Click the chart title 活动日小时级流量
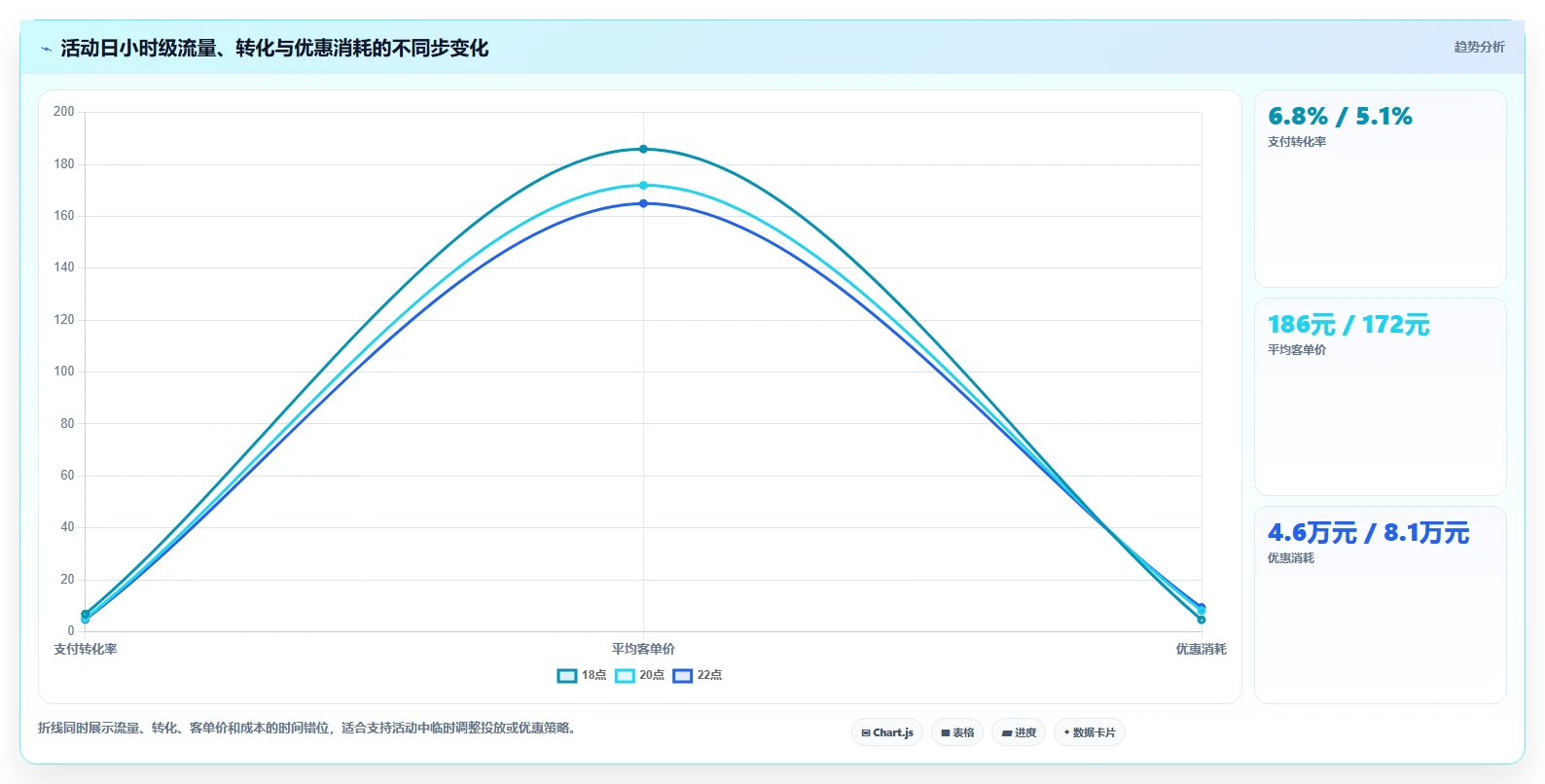 pos(274,48)
